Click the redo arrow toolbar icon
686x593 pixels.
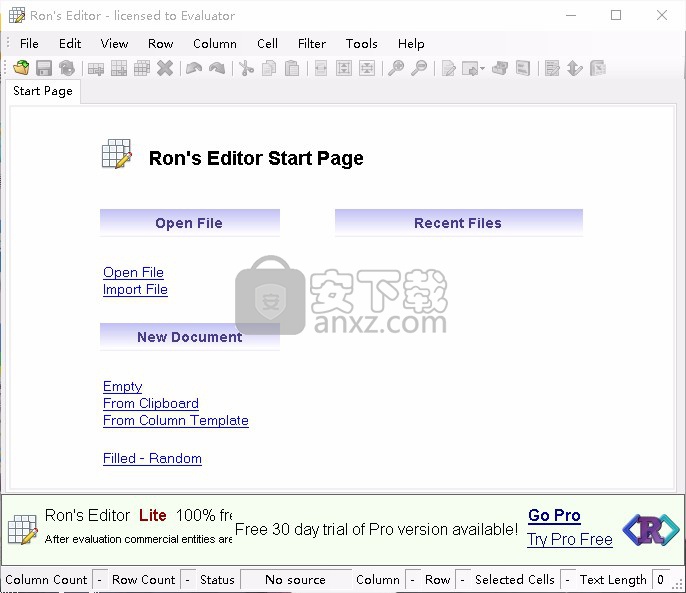click(217, 68)
